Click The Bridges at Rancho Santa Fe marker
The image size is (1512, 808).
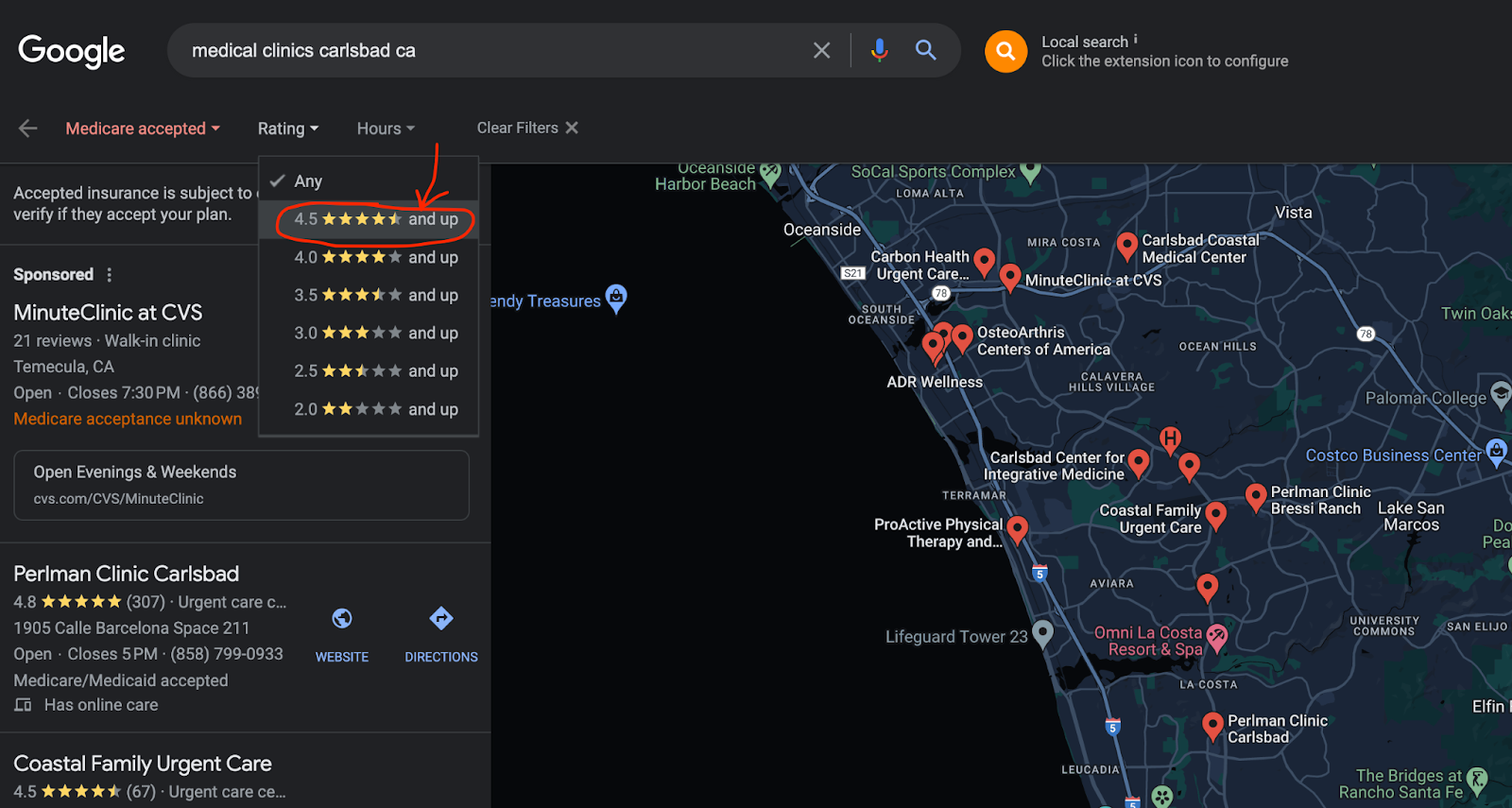1477,780
